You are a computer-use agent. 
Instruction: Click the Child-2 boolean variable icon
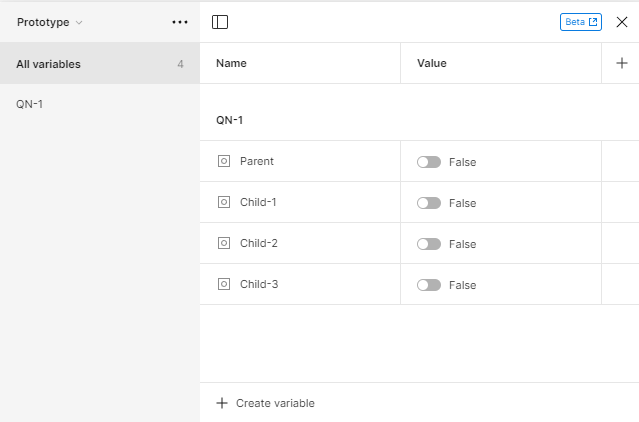pyautogui.click(x=224, y=243)
